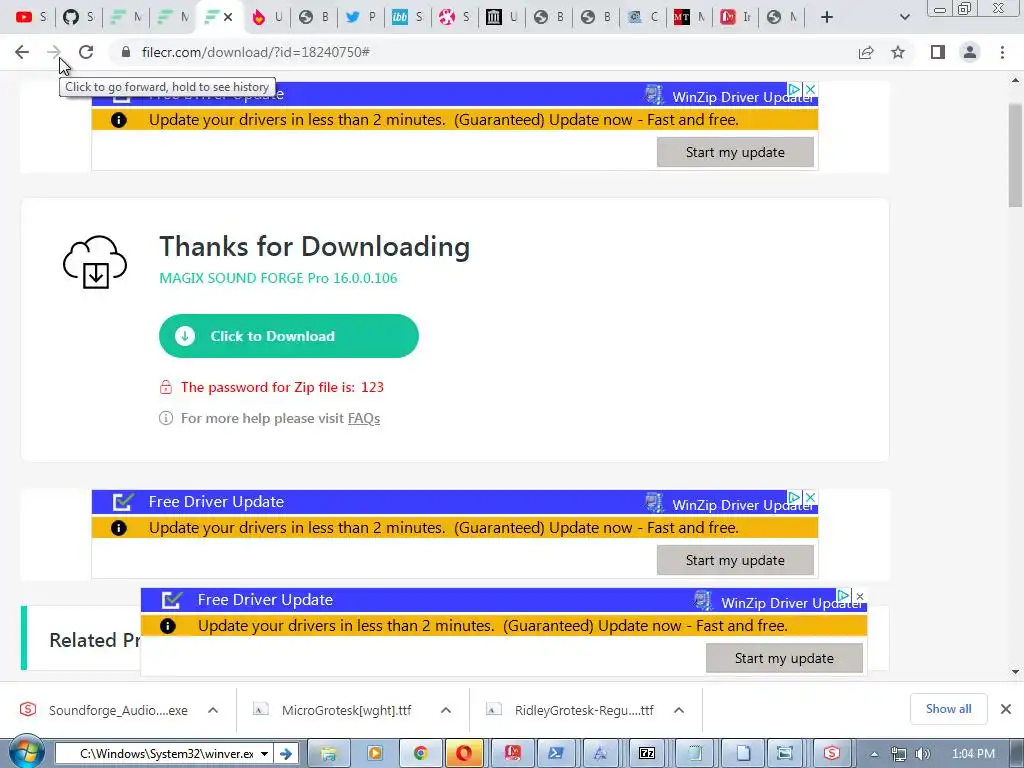Open the FAQs link
1024x768 pixels.
(x=364, y=418)
